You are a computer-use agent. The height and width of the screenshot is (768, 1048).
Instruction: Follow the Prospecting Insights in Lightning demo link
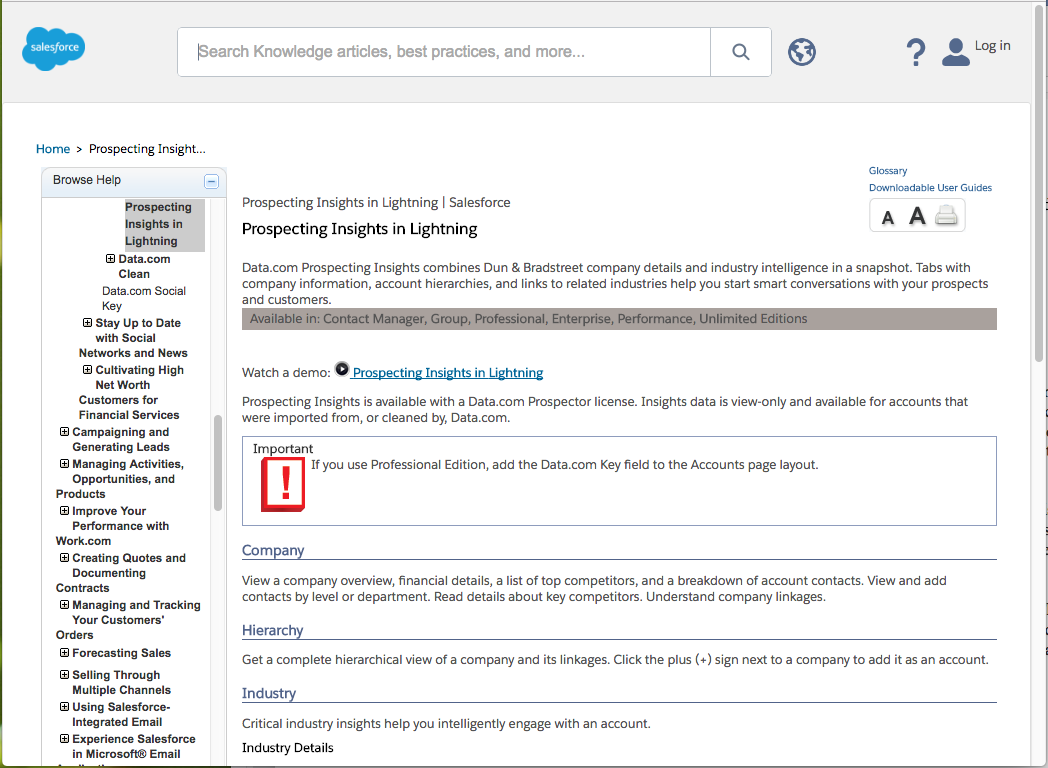pyautogui.click(x=447, y=372)
